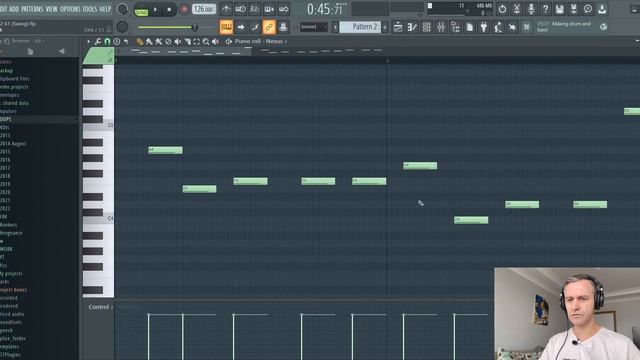The height and width of the screenshot is (360, 640).
Task: Toggle wait for input before recording
Action: pyautogui.click(x=240, y=9)
